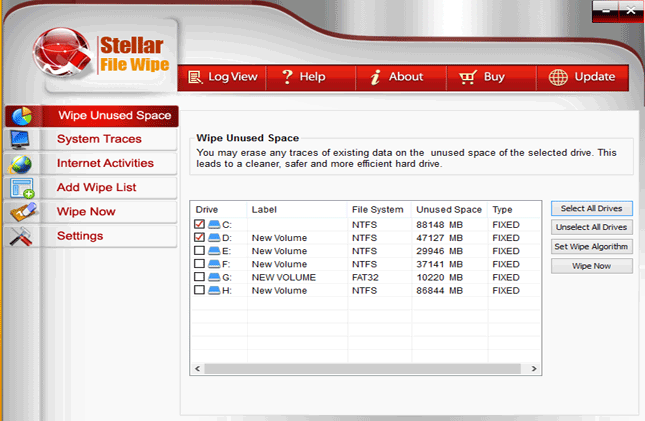Click the File System column header
The image size is (645, 421).
click(x=379, y=209)
